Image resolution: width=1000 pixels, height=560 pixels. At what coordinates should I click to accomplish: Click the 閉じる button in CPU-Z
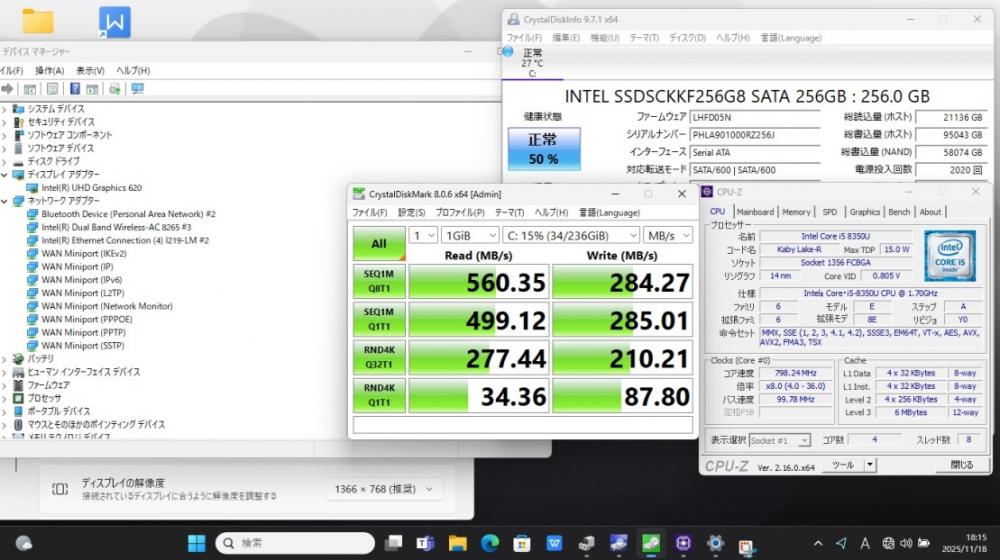click(960, 465)
